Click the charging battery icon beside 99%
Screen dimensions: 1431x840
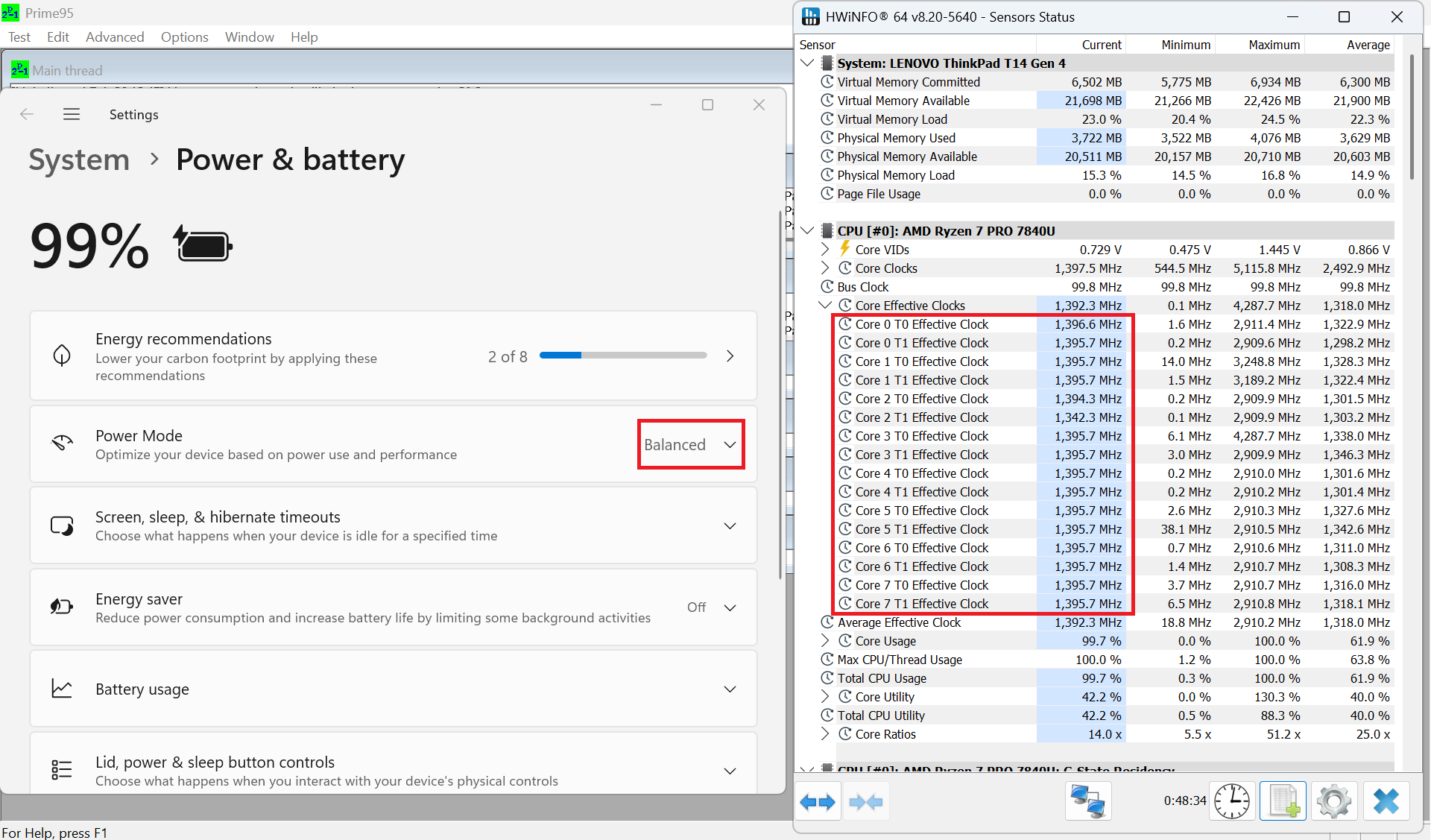coord(203,244)
